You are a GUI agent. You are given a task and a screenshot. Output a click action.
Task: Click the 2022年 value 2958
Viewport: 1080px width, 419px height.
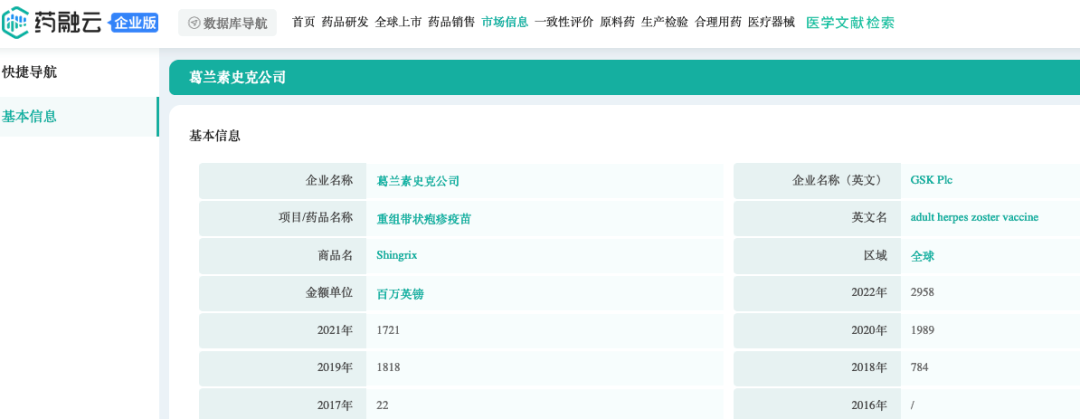click(x=922, y=292)
